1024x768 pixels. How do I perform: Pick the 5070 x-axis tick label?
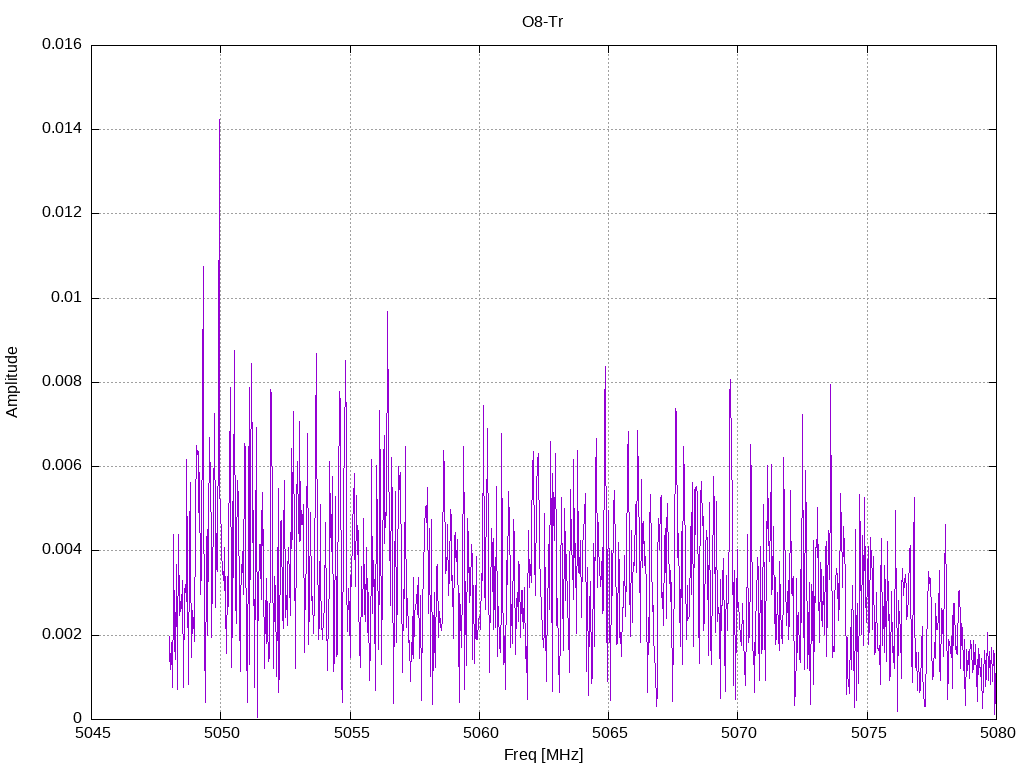click(x=738, y=734)
